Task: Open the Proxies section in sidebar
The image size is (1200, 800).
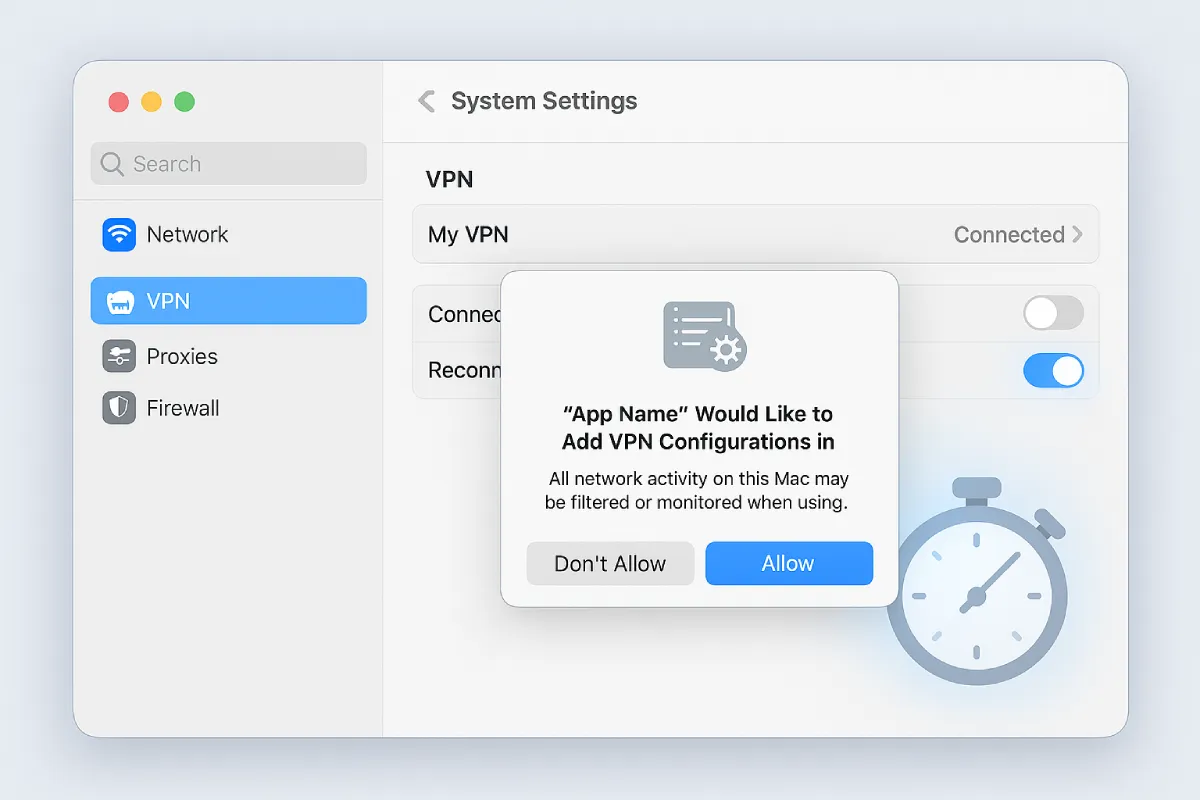Action: pos(181,356)
